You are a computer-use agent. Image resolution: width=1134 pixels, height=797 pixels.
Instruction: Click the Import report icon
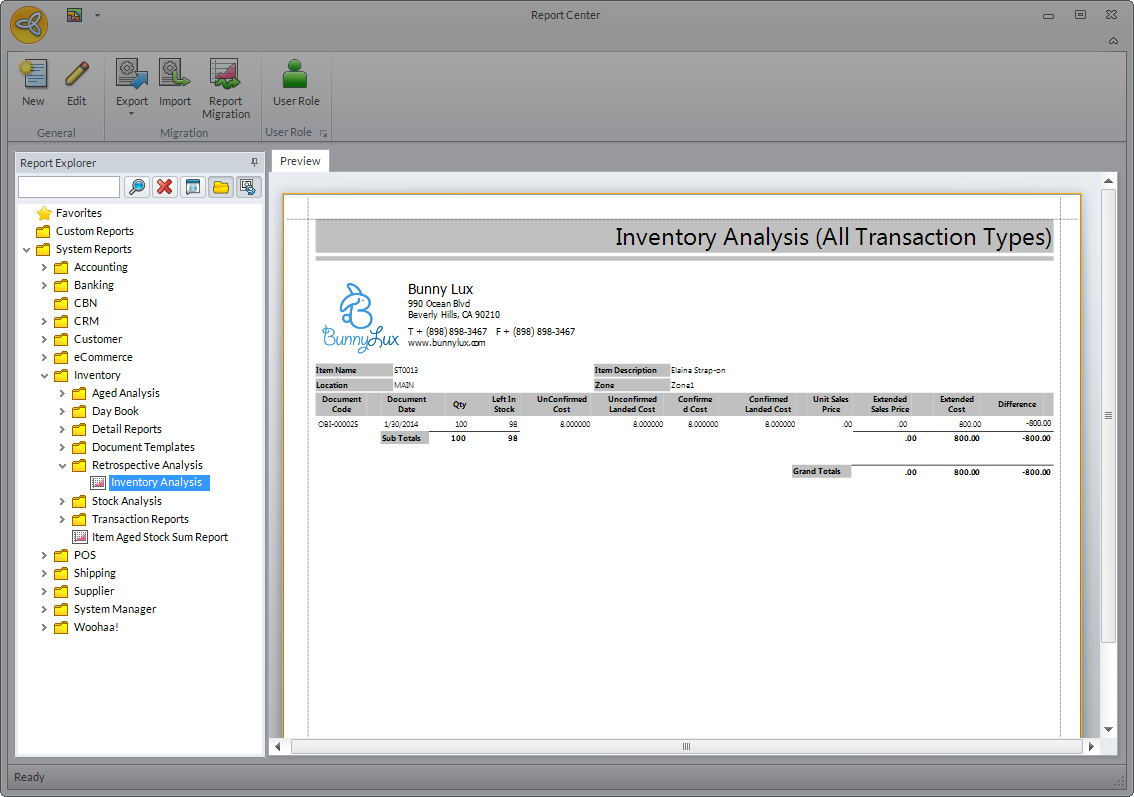coord(175,76)
